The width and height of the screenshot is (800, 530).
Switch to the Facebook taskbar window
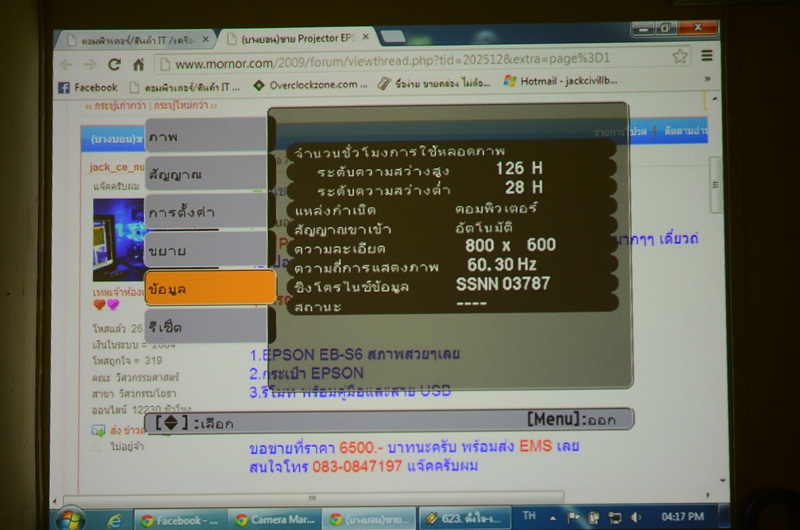[x=180, y=520]
